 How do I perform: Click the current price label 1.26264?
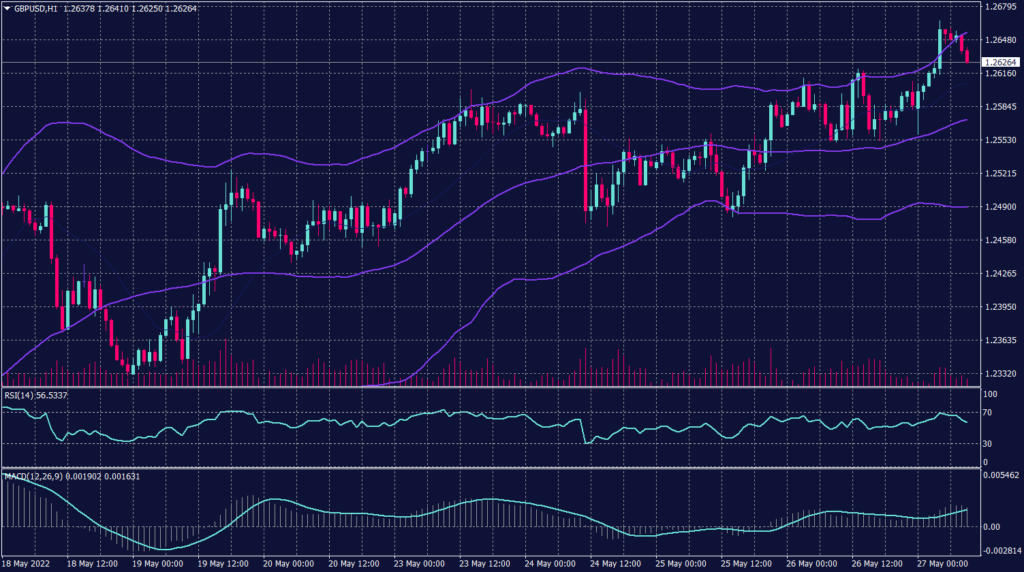point(1001,62)
